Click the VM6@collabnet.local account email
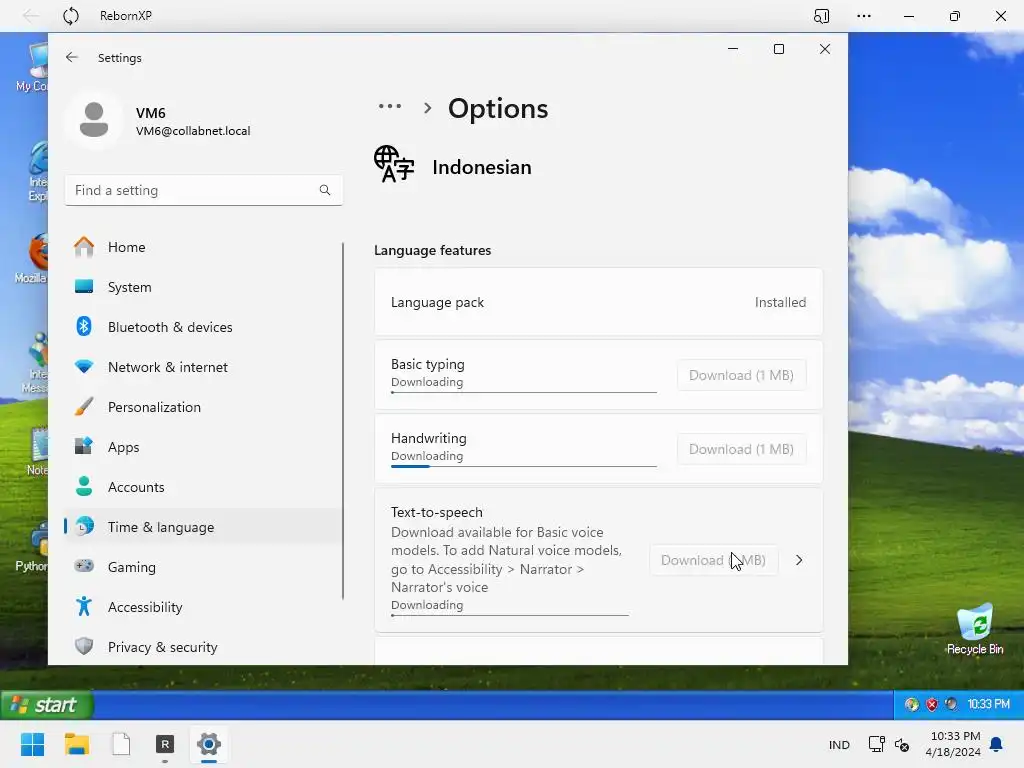 193,131
